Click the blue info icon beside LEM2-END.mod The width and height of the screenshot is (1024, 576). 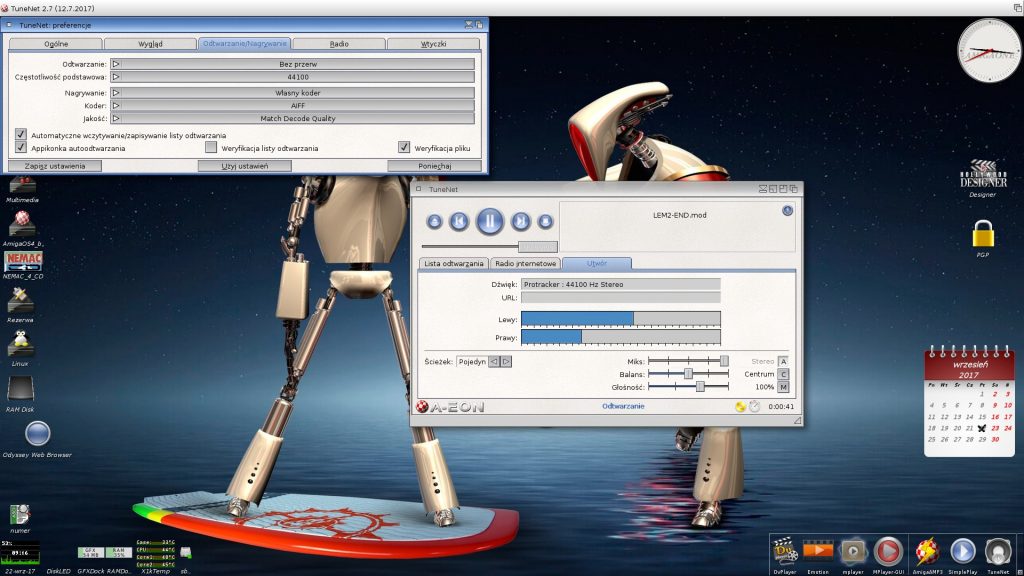click(x=788, y=210)
